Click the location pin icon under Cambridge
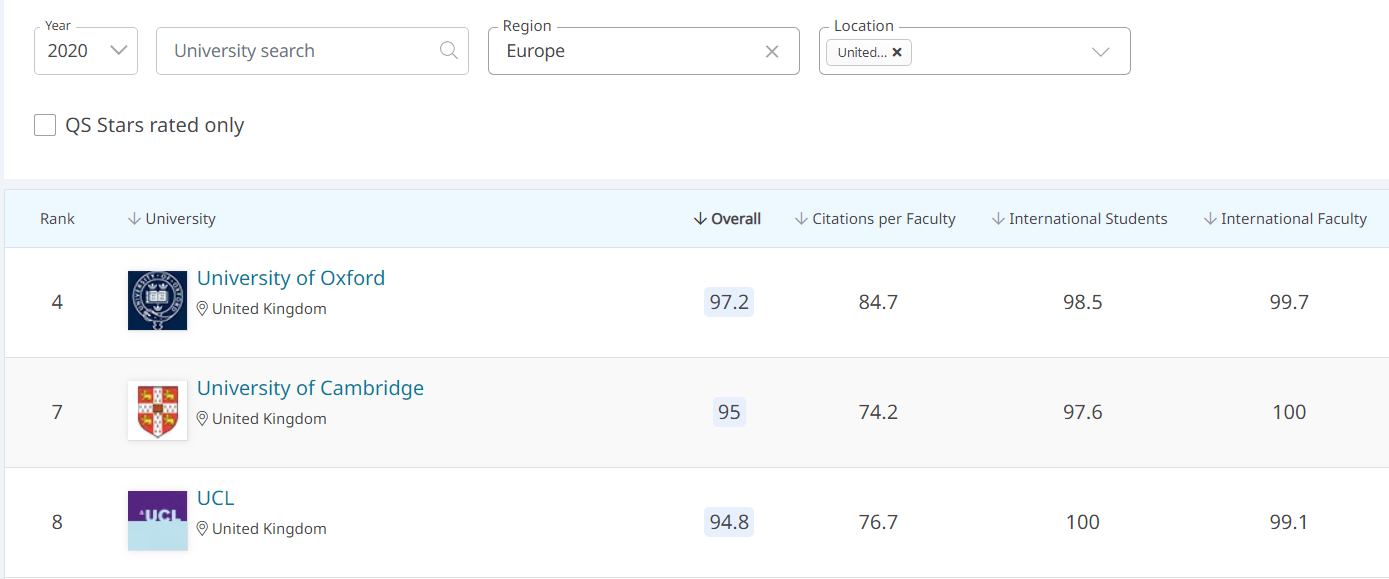Viewport: 1389px width, 579px height. coord(202,419)
